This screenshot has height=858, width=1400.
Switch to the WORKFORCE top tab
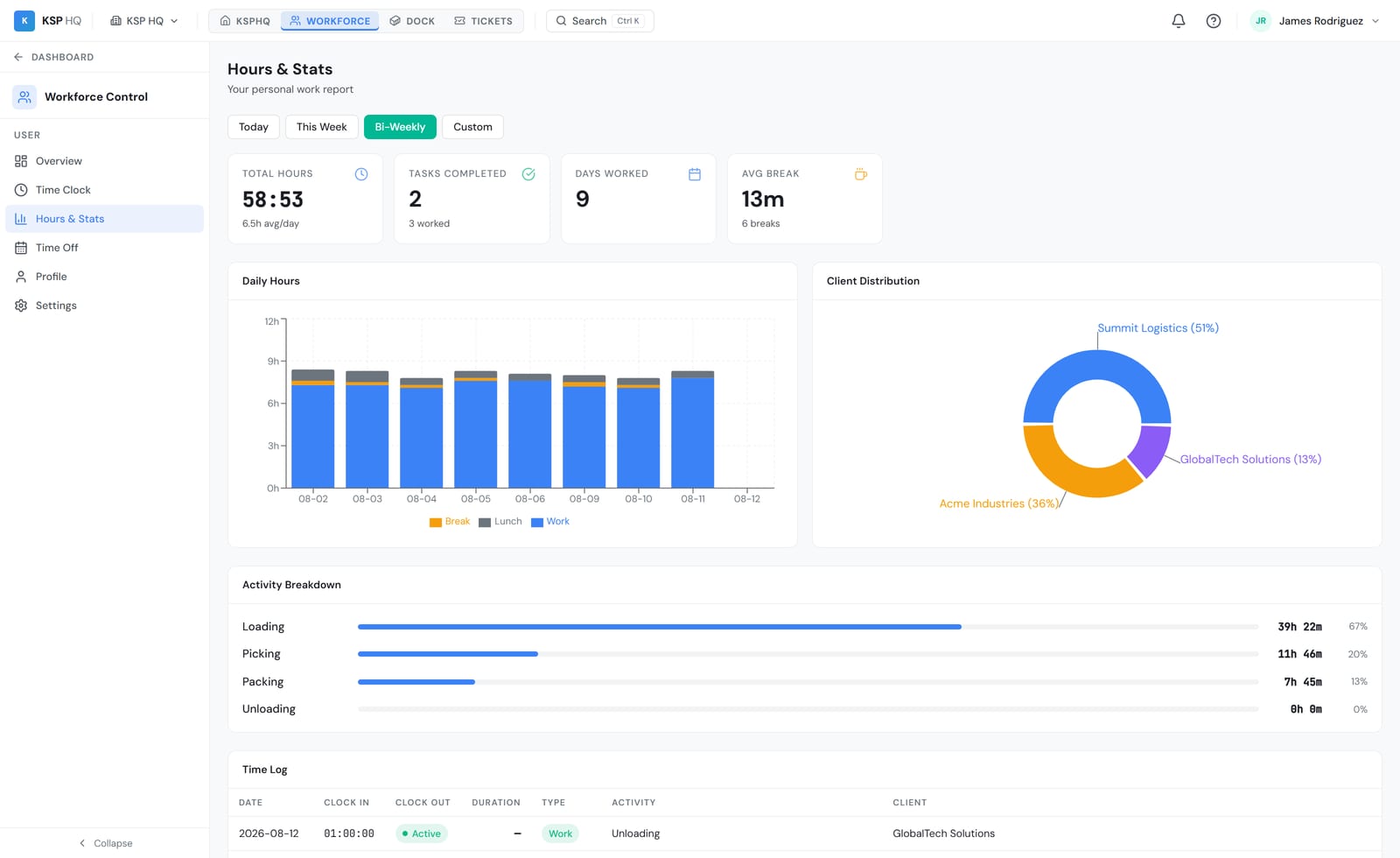click(330, 21)
